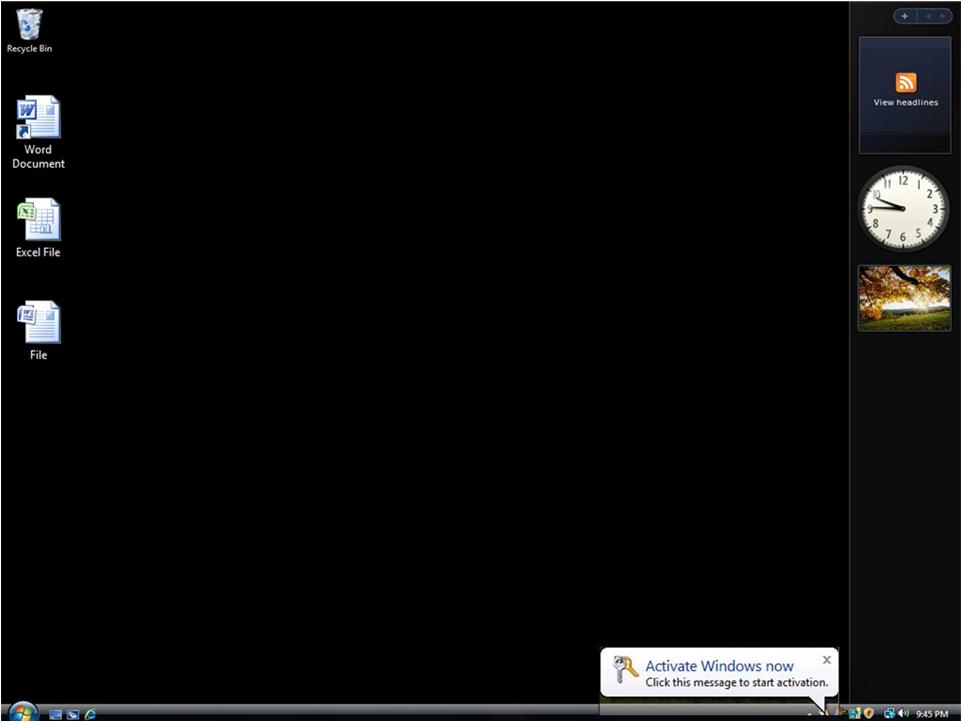Click Show Desktop in Quick Launch
Screen dimensions: 962x722
pos(56,714)
